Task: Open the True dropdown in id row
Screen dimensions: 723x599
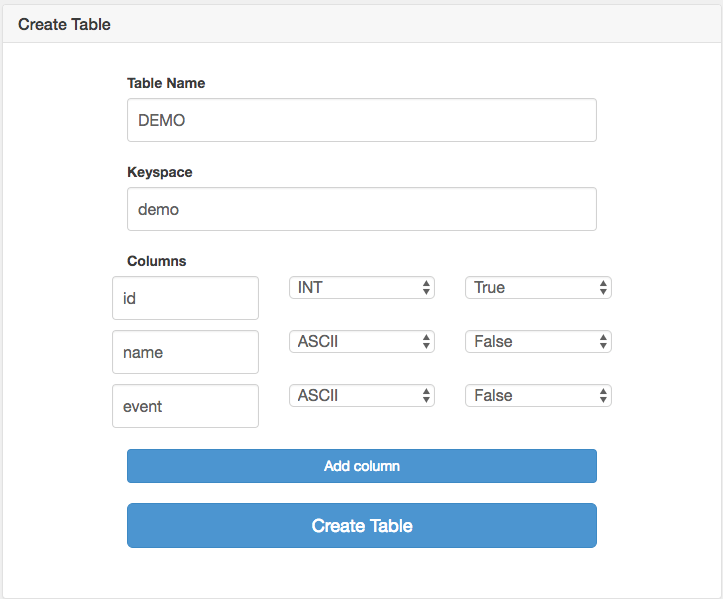Action: point(537,288)
